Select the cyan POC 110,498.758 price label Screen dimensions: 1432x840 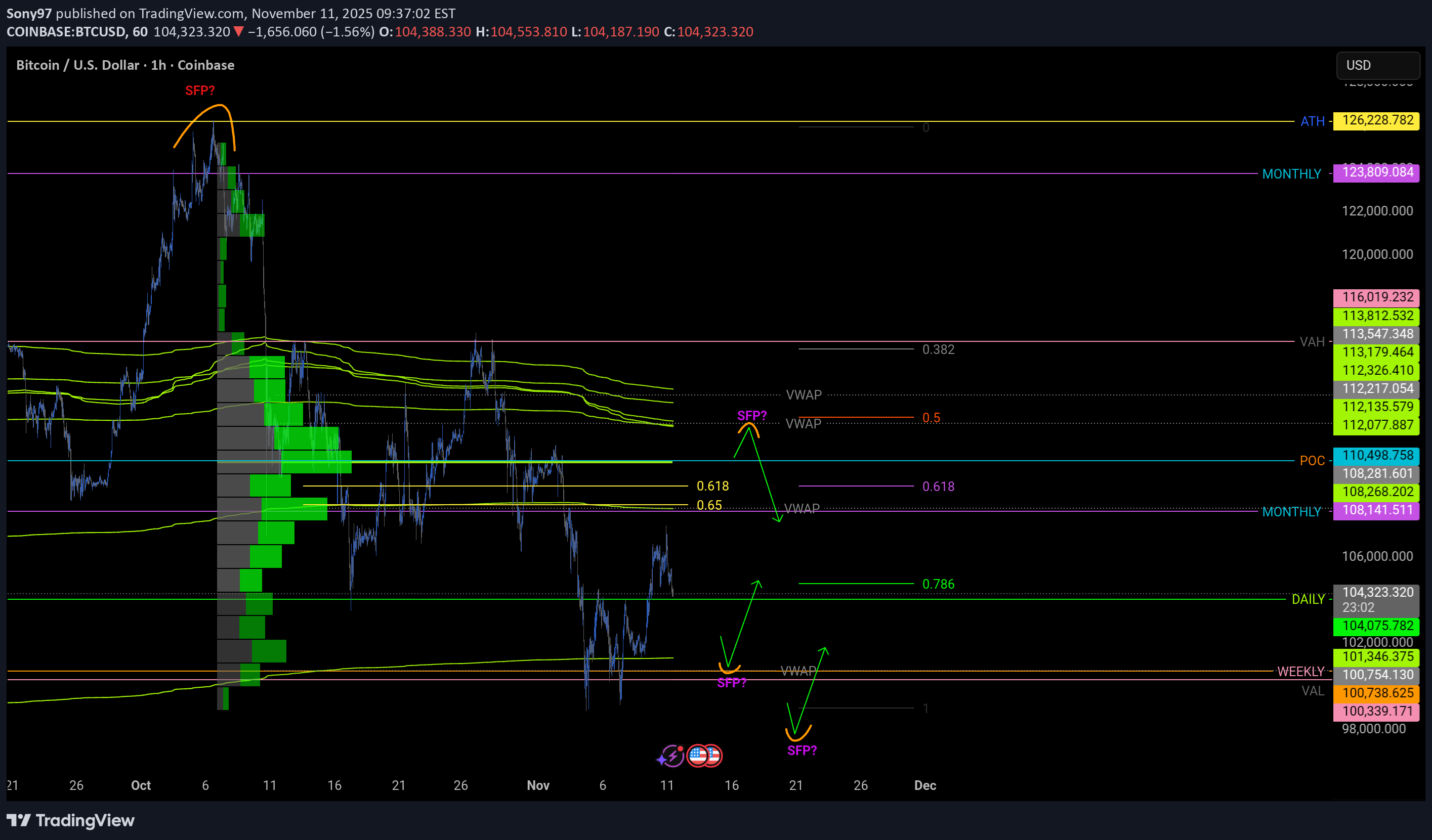point(1377,456)
